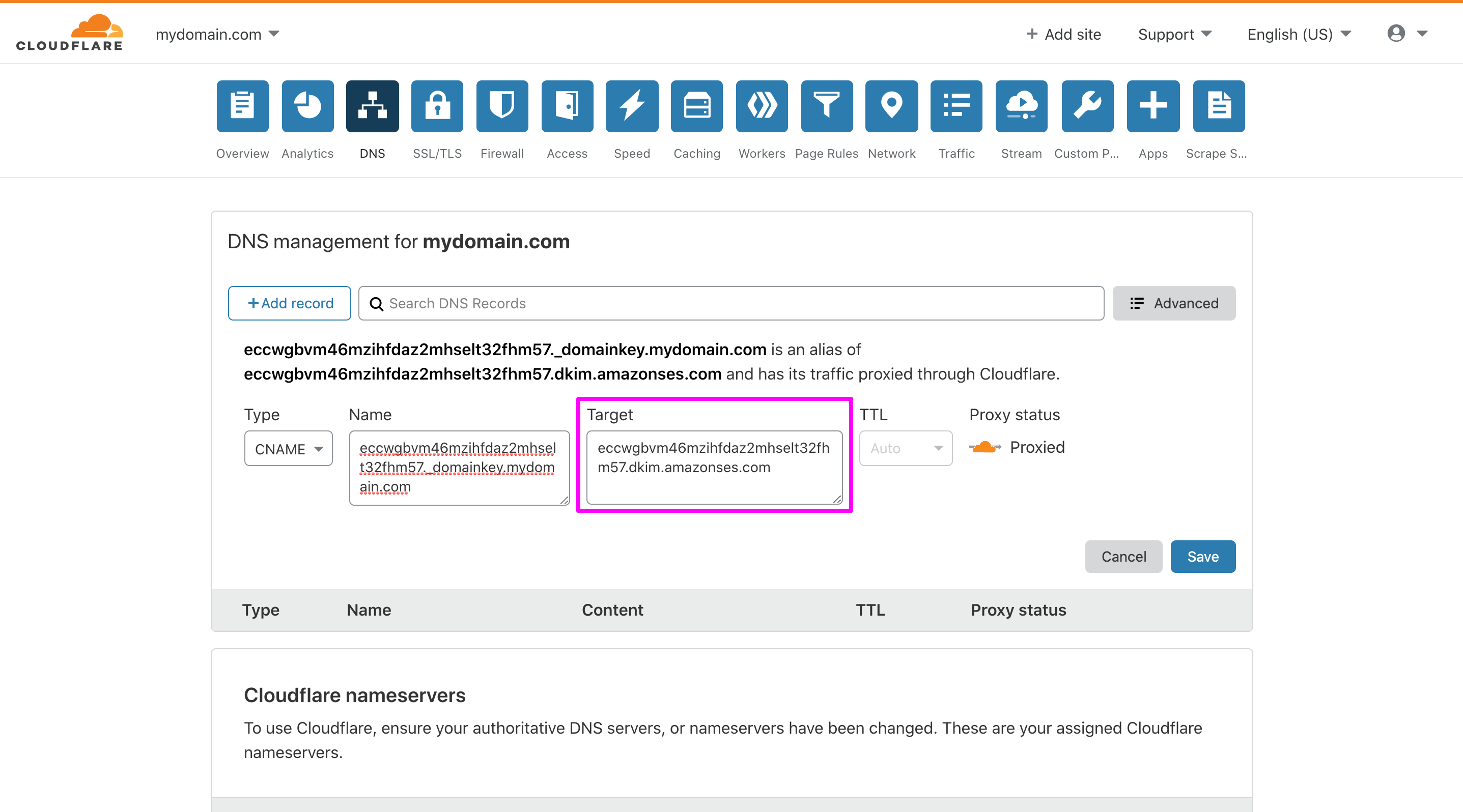Click the Add site menu item

[x=1064, y=34]
